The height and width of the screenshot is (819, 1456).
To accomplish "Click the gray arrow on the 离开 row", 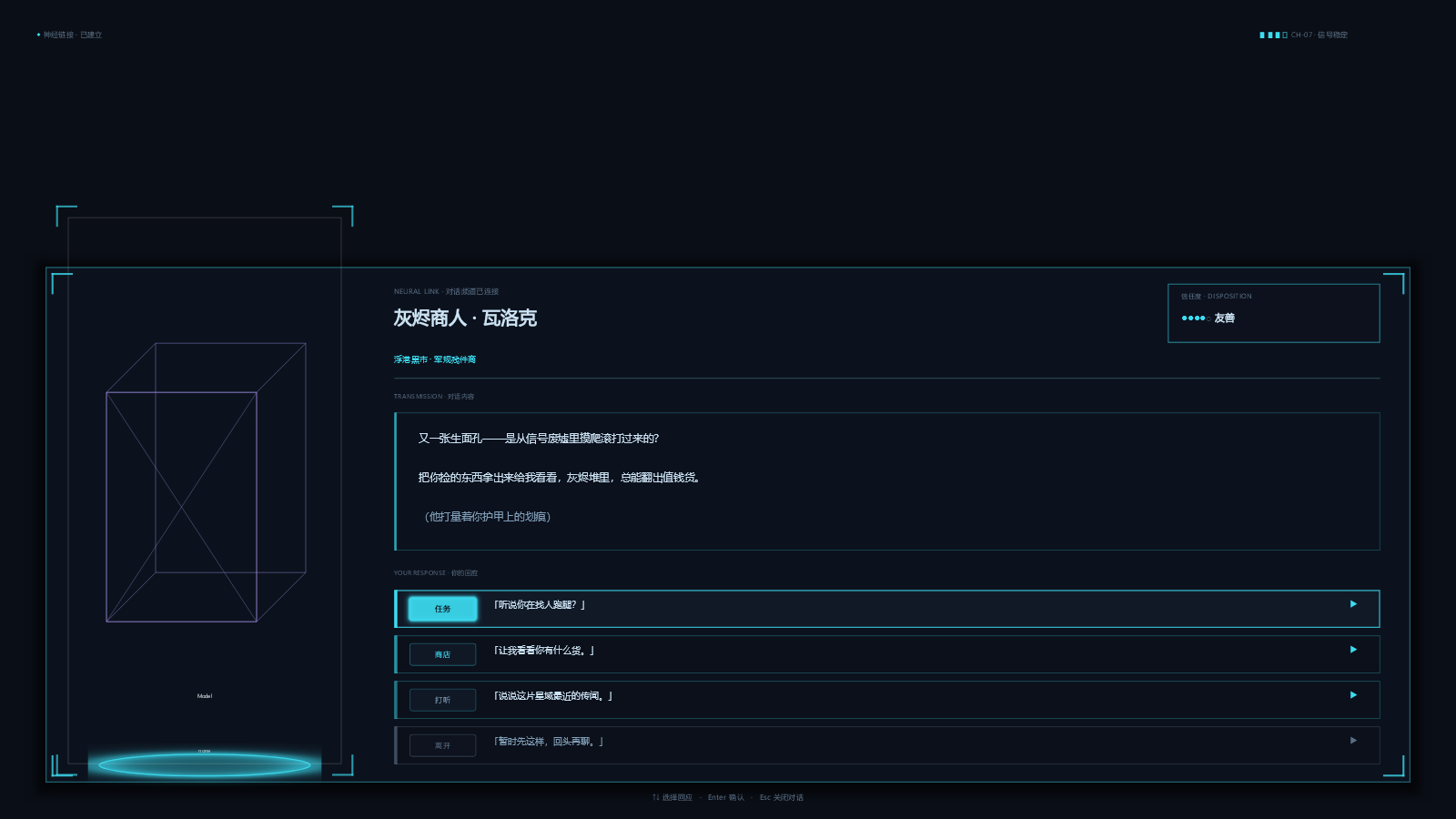I will 1353,741.
